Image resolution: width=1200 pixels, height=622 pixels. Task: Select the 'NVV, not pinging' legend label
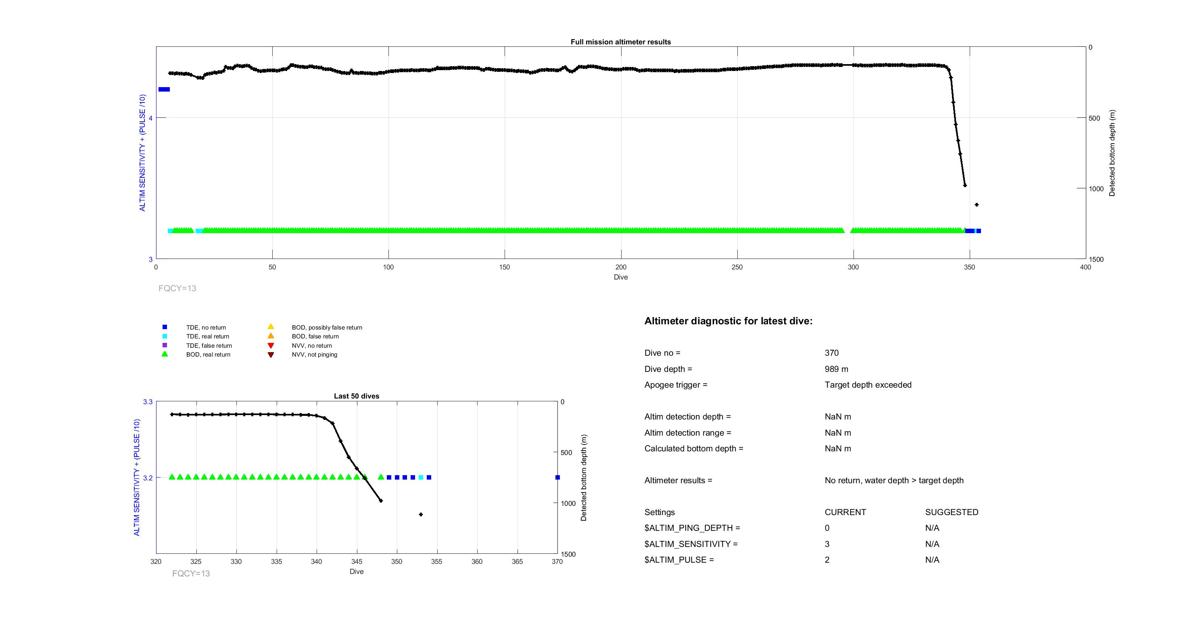[x=313, y=354]
